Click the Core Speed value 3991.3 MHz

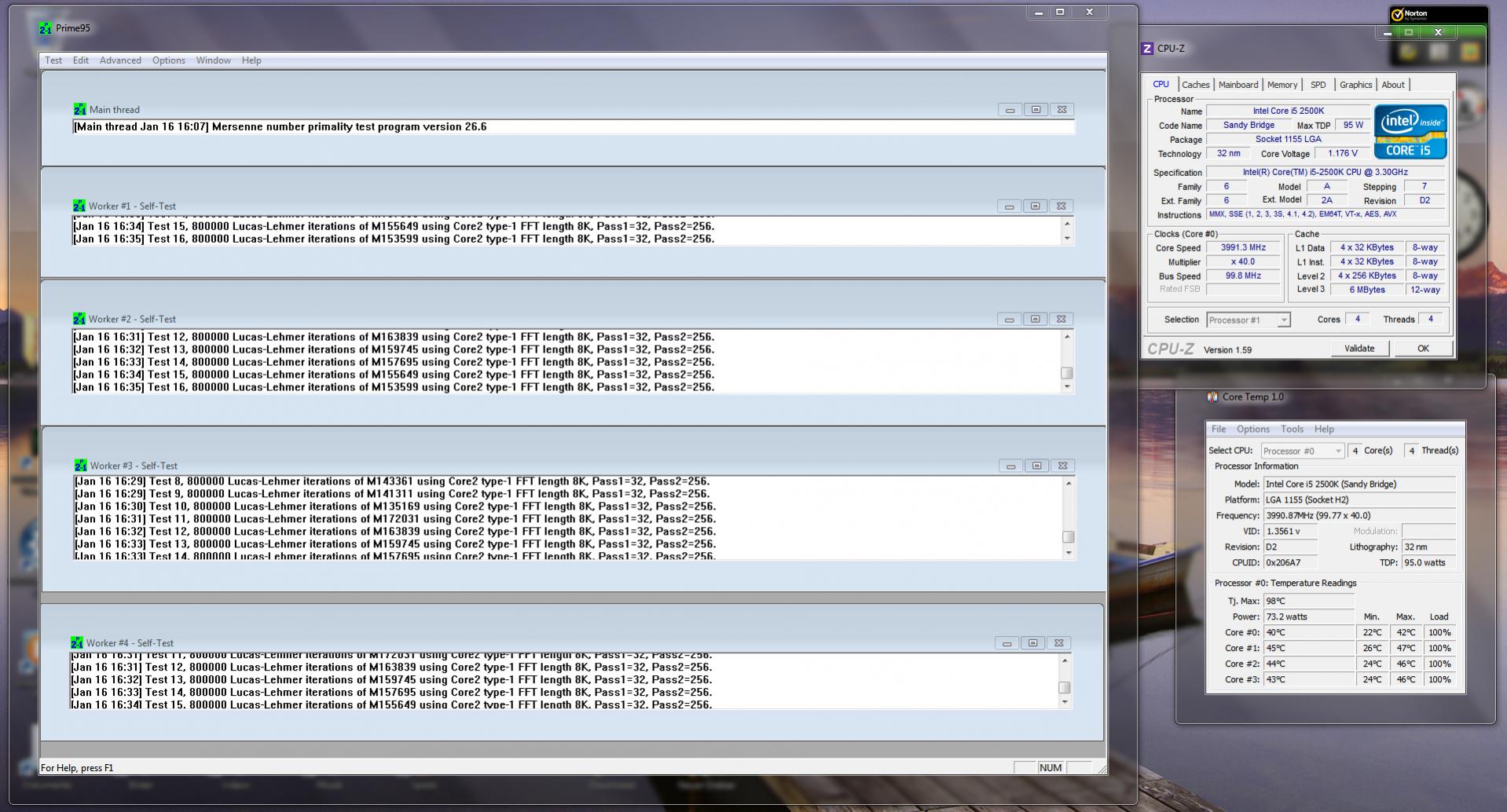point(1243,247)
